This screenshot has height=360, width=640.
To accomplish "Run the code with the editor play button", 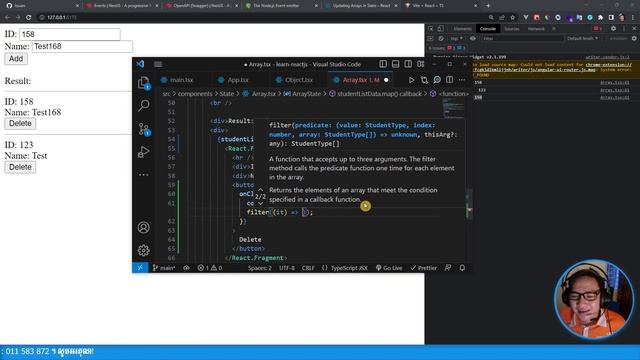I will click(x=411, y=80).
